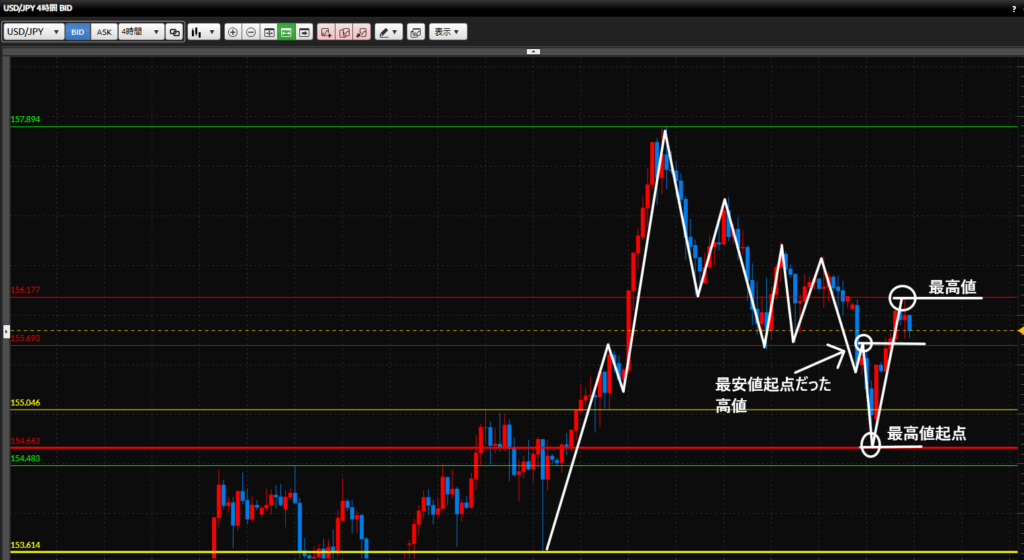Open the USD/JPY currency pair dropdown
The height and width of the screenshot is (560, 1024).
34,32
